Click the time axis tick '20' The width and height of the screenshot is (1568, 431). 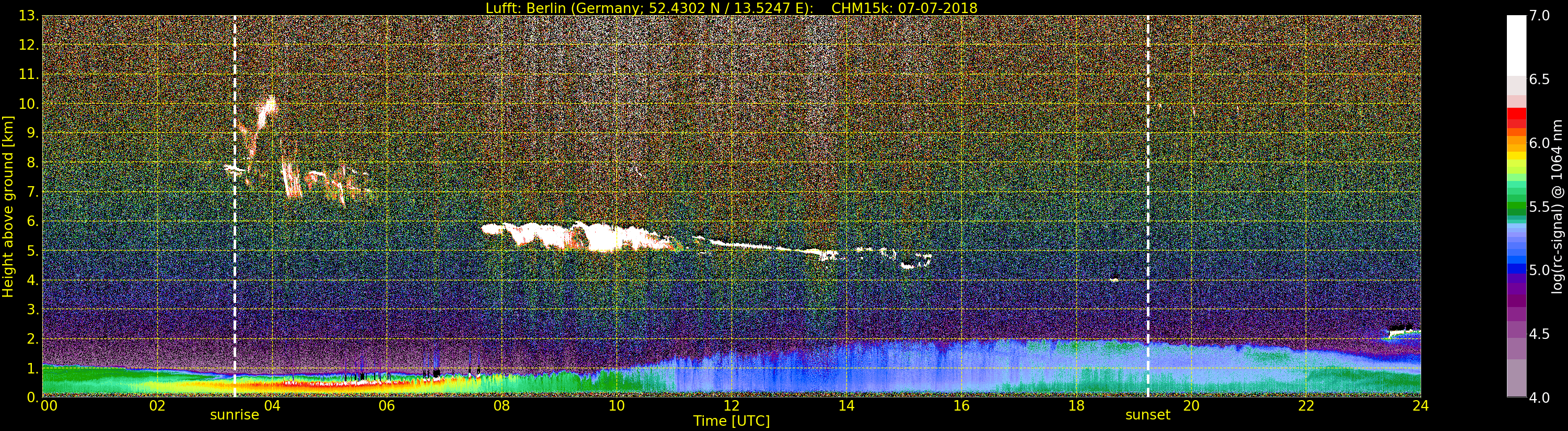click(1191, 406)
